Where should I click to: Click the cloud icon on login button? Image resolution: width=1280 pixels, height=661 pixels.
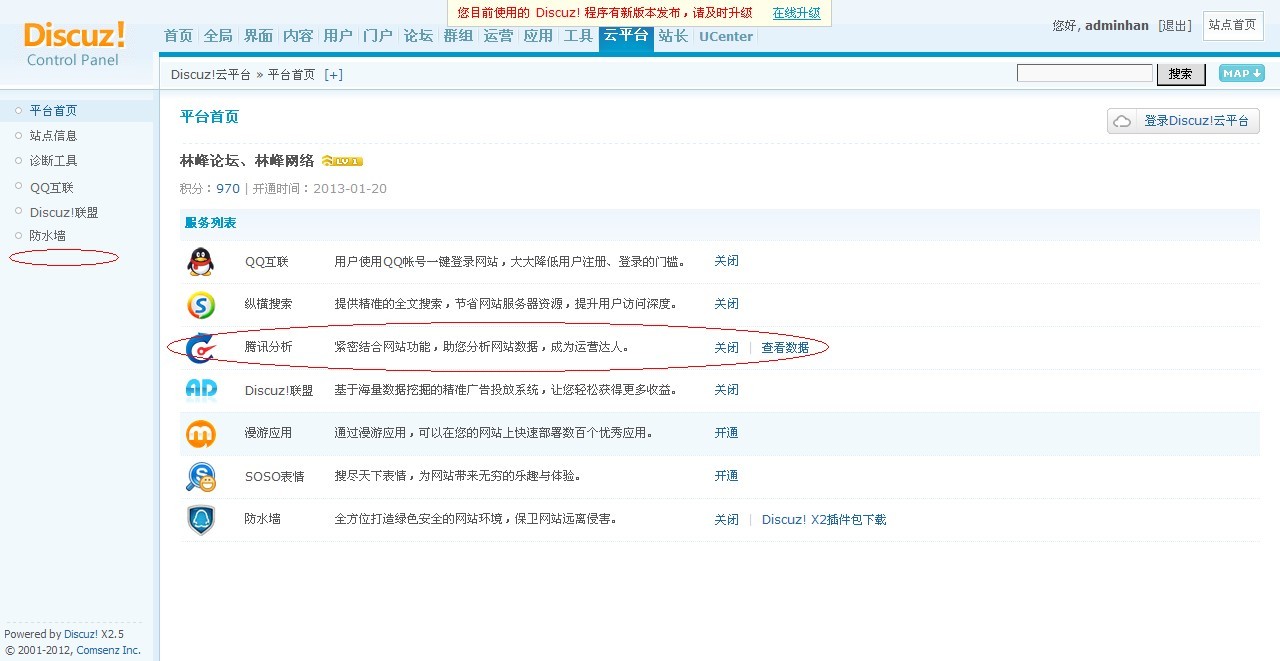[x=1123, y=121]
